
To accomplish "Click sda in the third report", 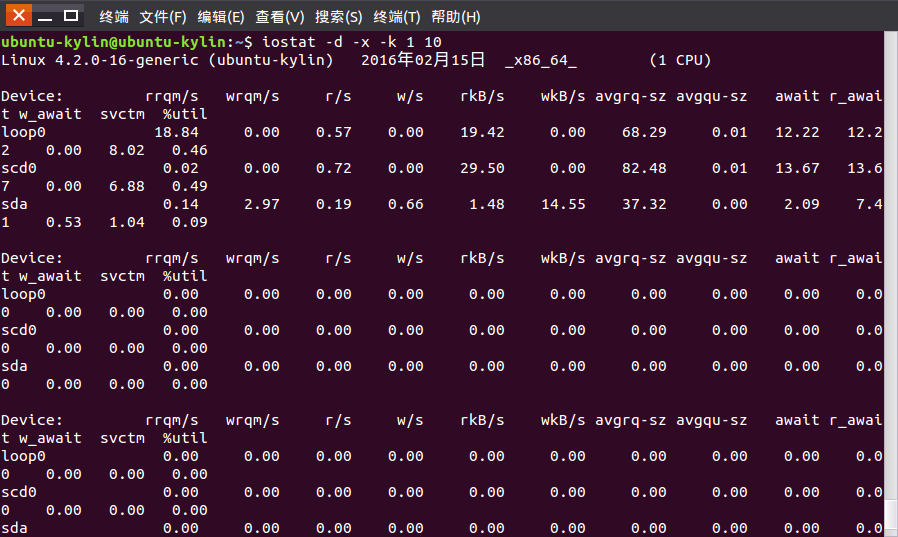I will click(x=14, y=528).
